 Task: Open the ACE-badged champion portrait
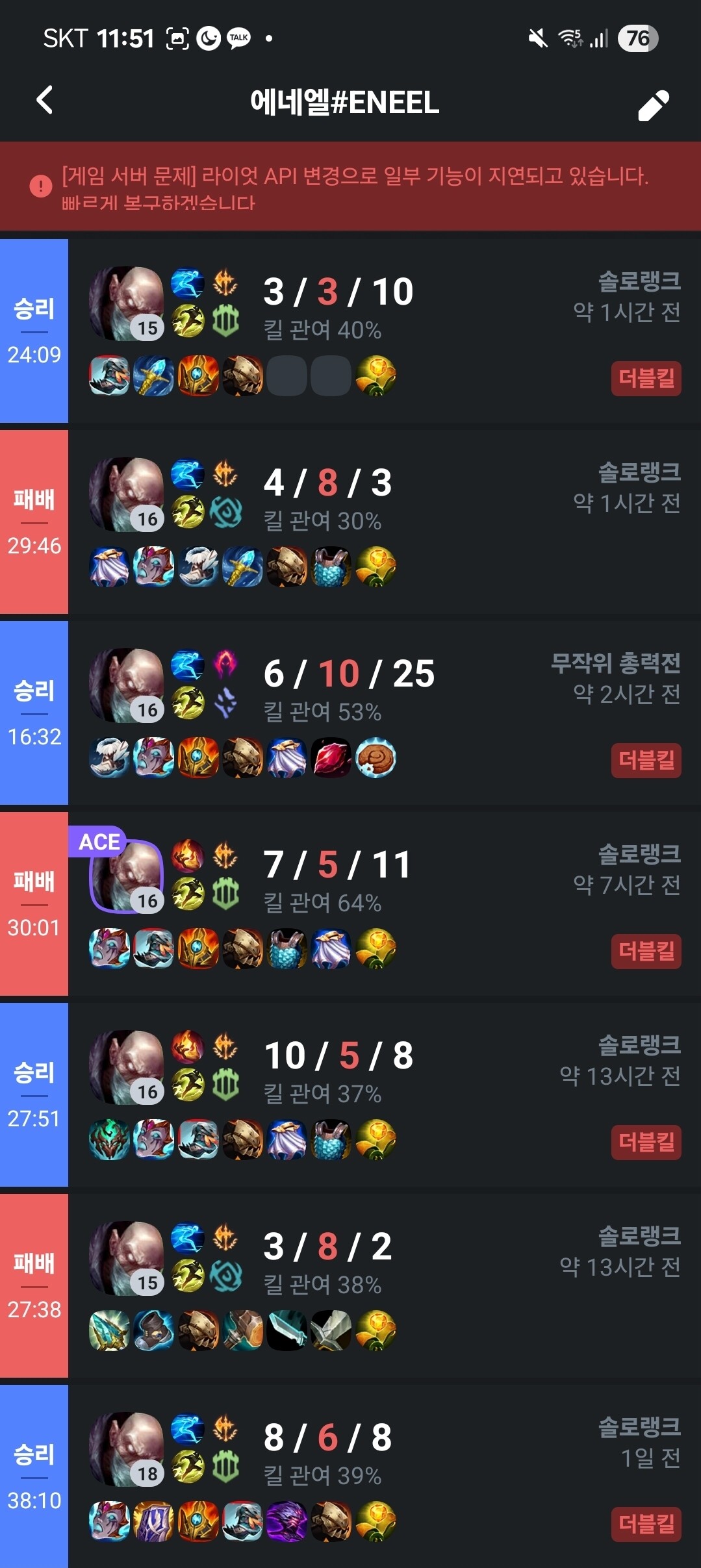click(126, 876)
